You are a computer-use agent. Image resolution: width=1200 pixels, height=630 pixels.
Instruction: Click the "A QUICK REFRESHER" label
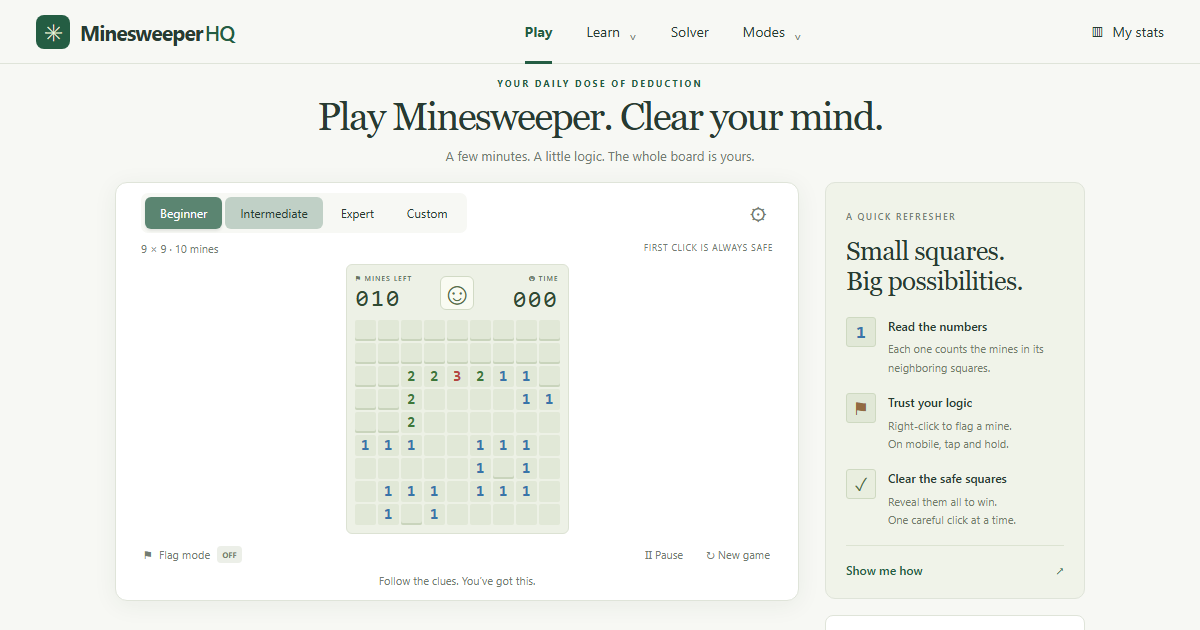point(900,217)
